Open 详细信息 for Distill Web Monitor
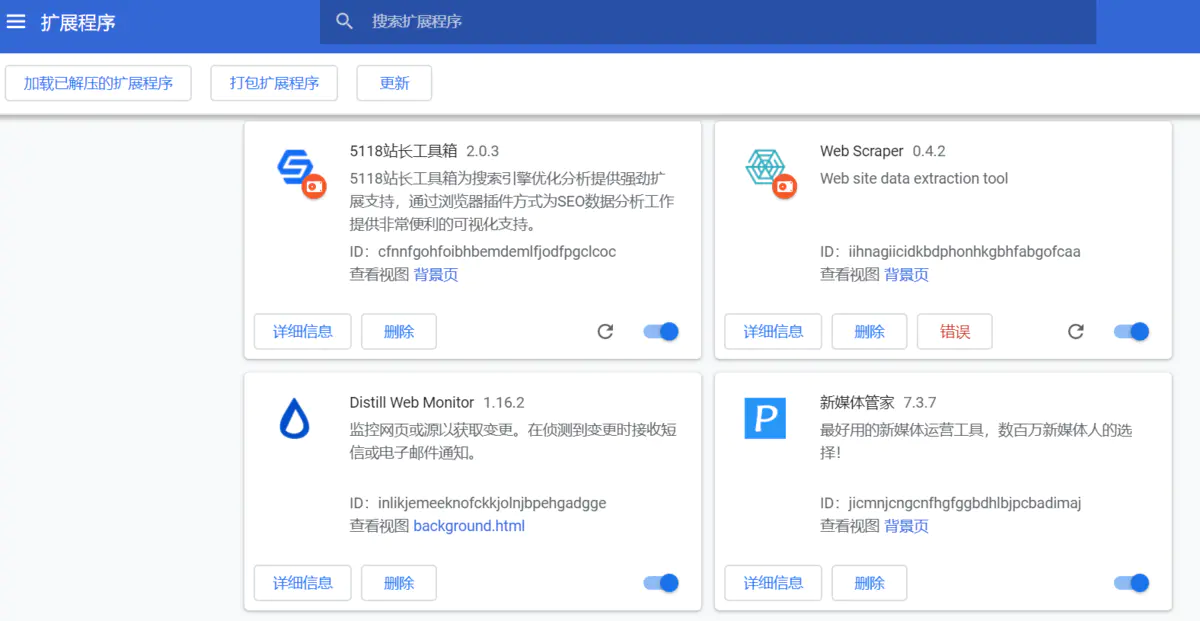The height and width of the screenshot is (621, 1200). pyautogui.click(x=303, y=583)
